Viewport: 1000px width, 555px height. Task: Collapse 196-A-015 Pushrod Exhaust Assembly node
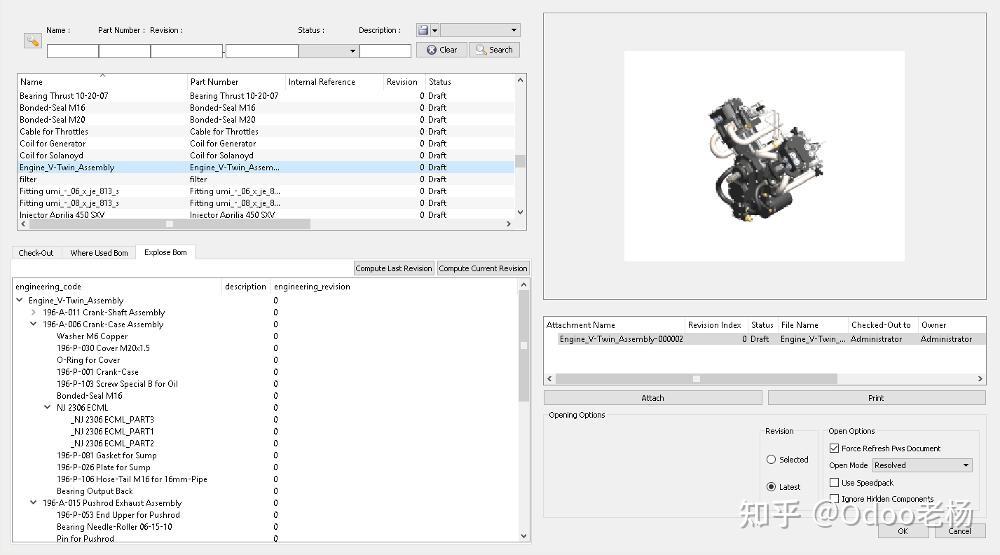(34, 503)
